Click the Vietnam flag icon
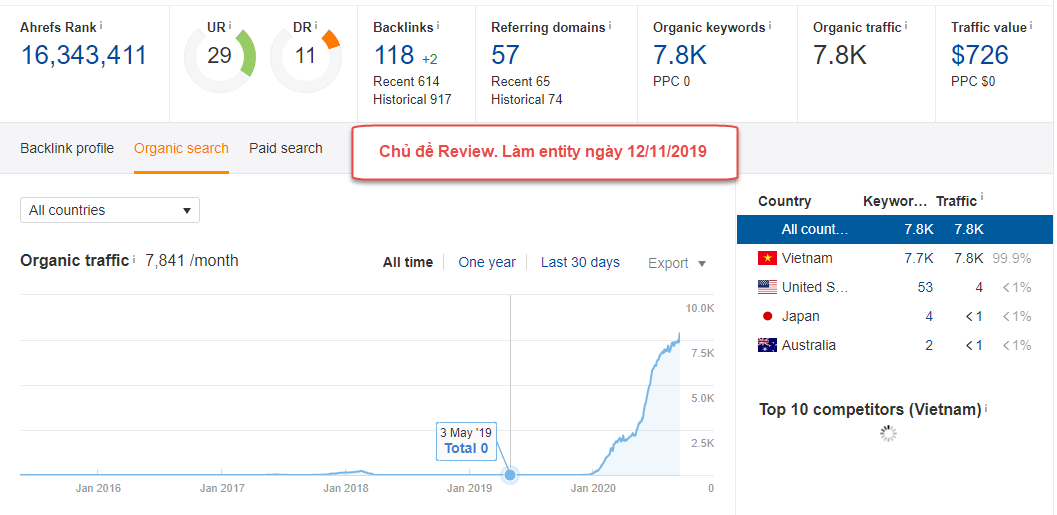The width and height of the screenshot is (1057, 515). tap(767, 258)
